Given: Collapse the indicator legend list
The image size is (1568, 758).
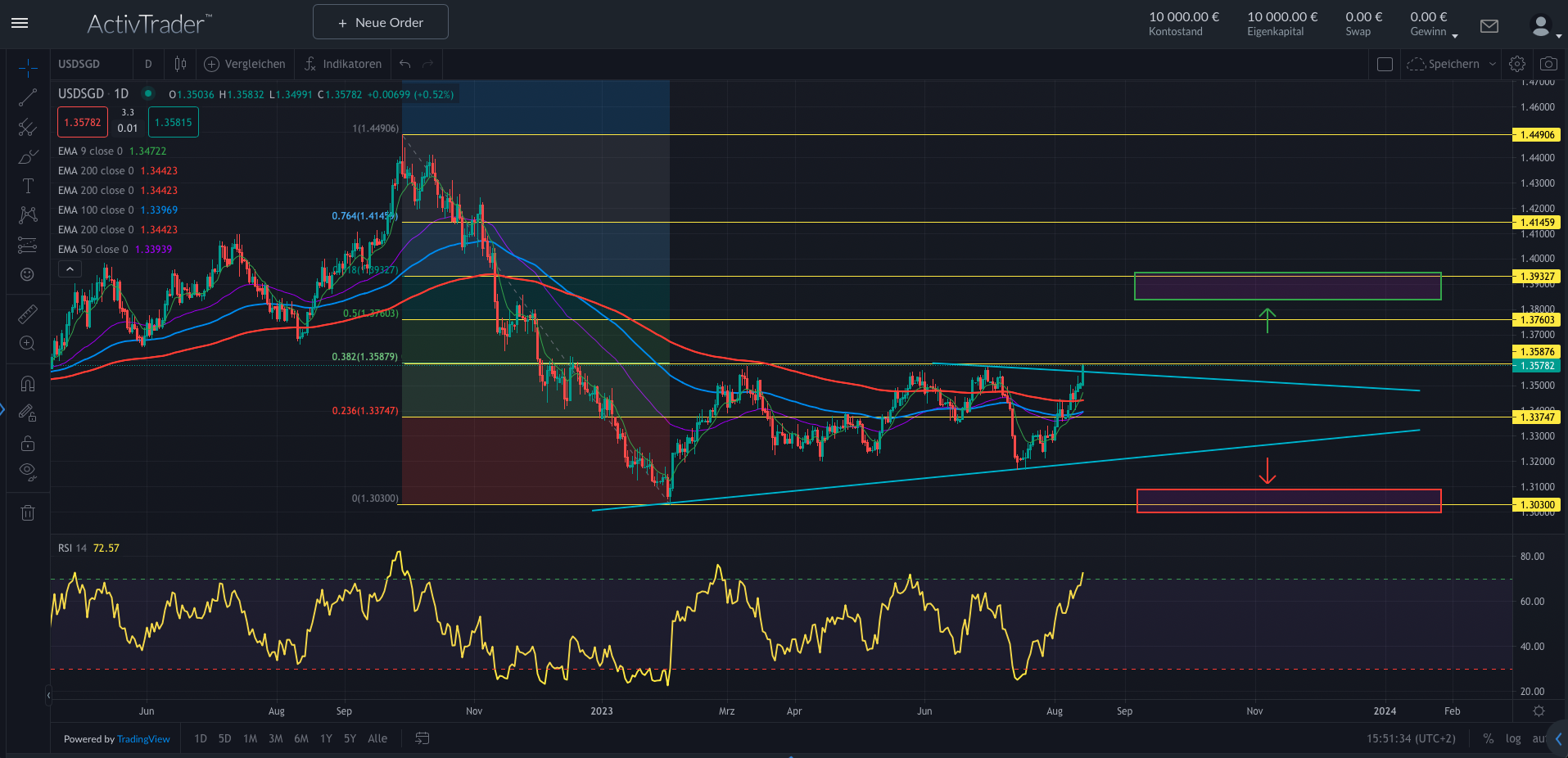Looking at the screenshot, I should 70,269.
